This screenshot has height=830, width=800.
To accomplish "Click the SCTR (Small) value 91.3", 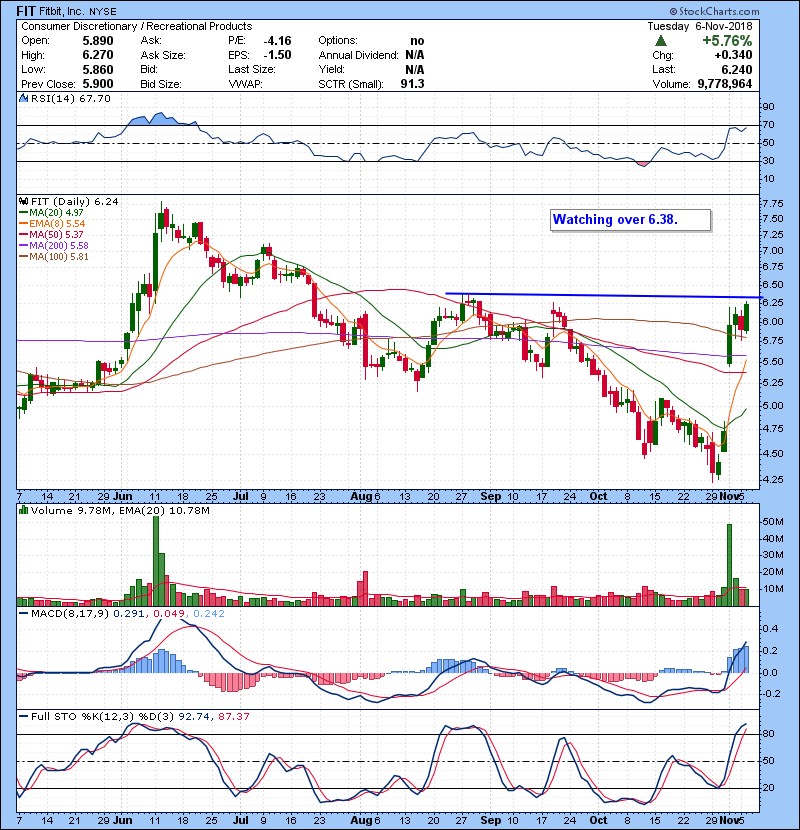I will click(412, 84).
